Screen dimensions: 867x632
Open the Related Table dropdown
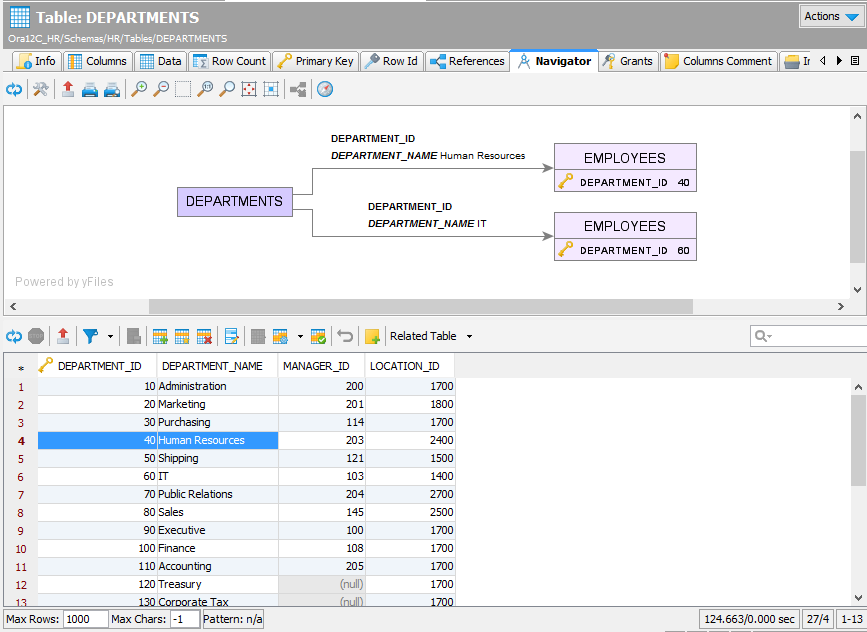click(x=431, y=336)
